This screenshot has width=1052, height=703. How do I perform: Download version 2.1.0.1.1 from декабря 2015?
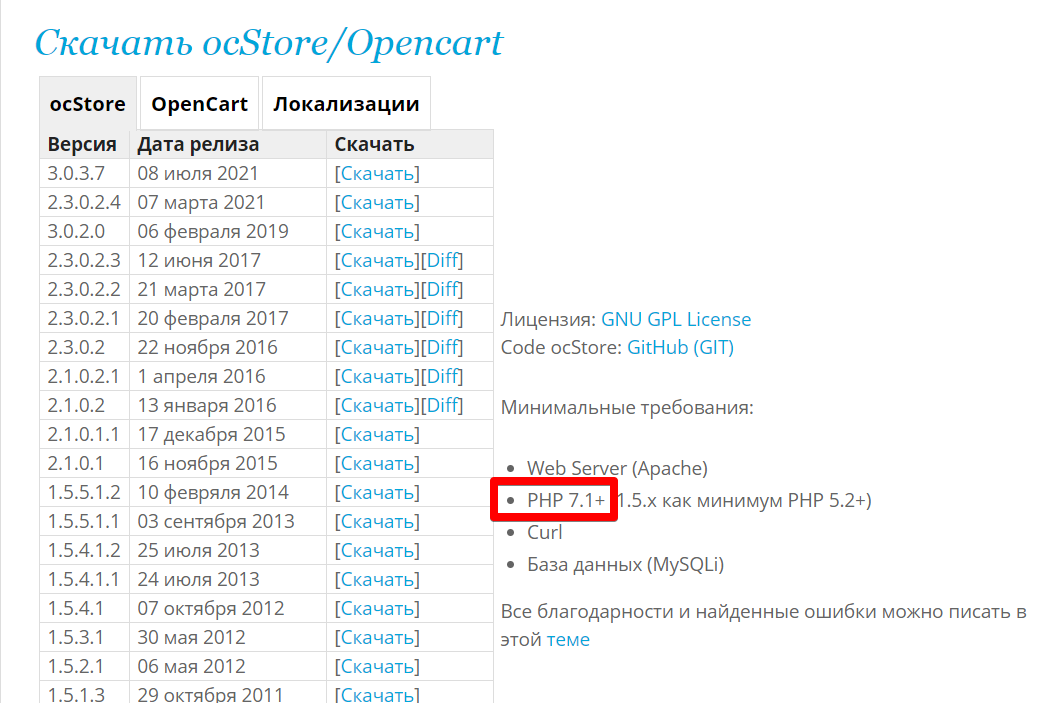pyautogui.click(x=377, y=435)
